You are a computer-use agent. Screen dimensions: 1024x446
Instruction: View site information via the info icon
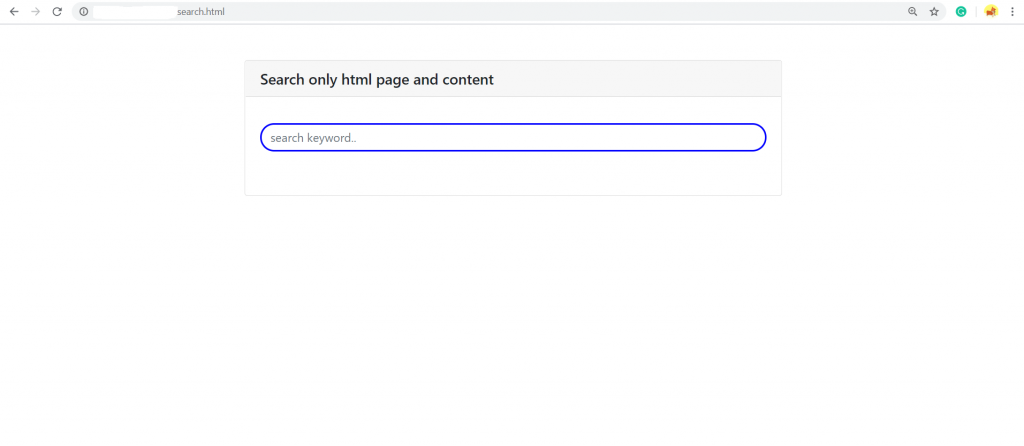click(84, 12)
